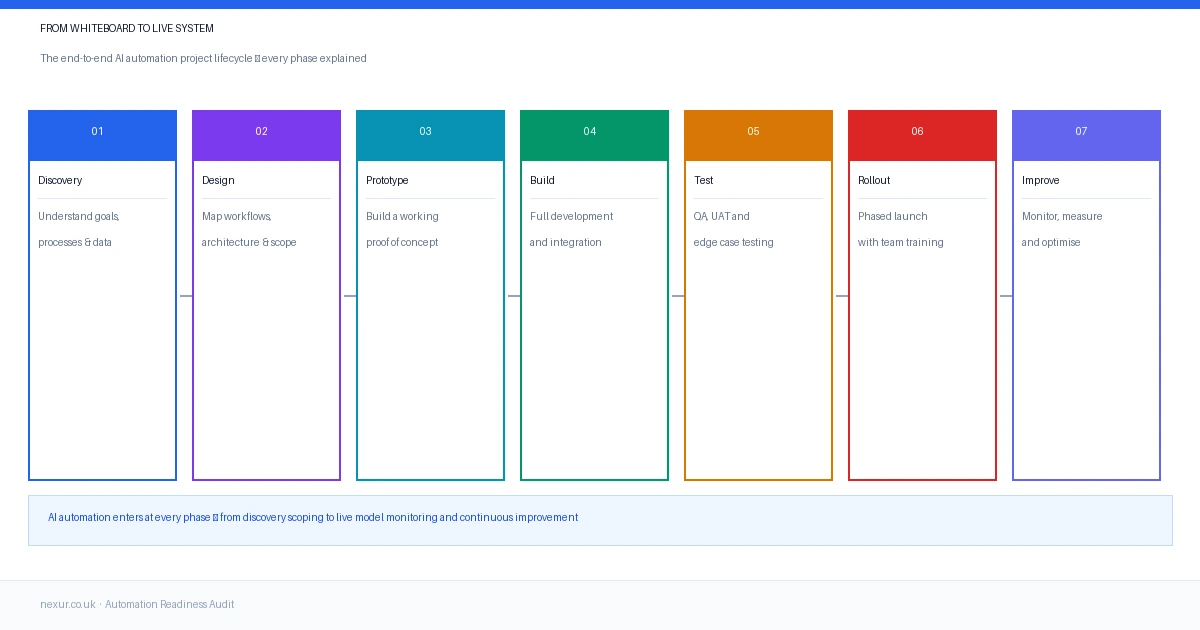Select the orange 05 phase header
This screenshot has width=1200, height=630.
pos(758,136)
